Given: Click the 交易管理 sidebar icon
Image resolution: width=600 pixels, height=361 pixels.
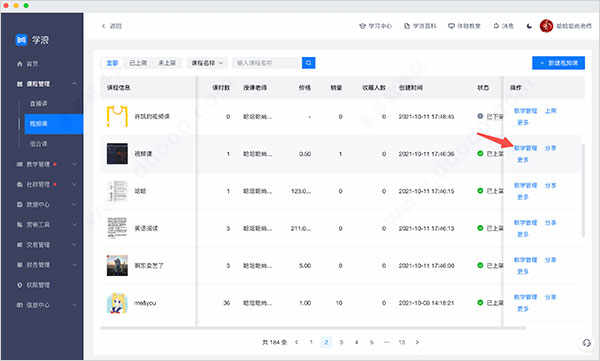Looking at the screenshot, I should tap(20, 245).
